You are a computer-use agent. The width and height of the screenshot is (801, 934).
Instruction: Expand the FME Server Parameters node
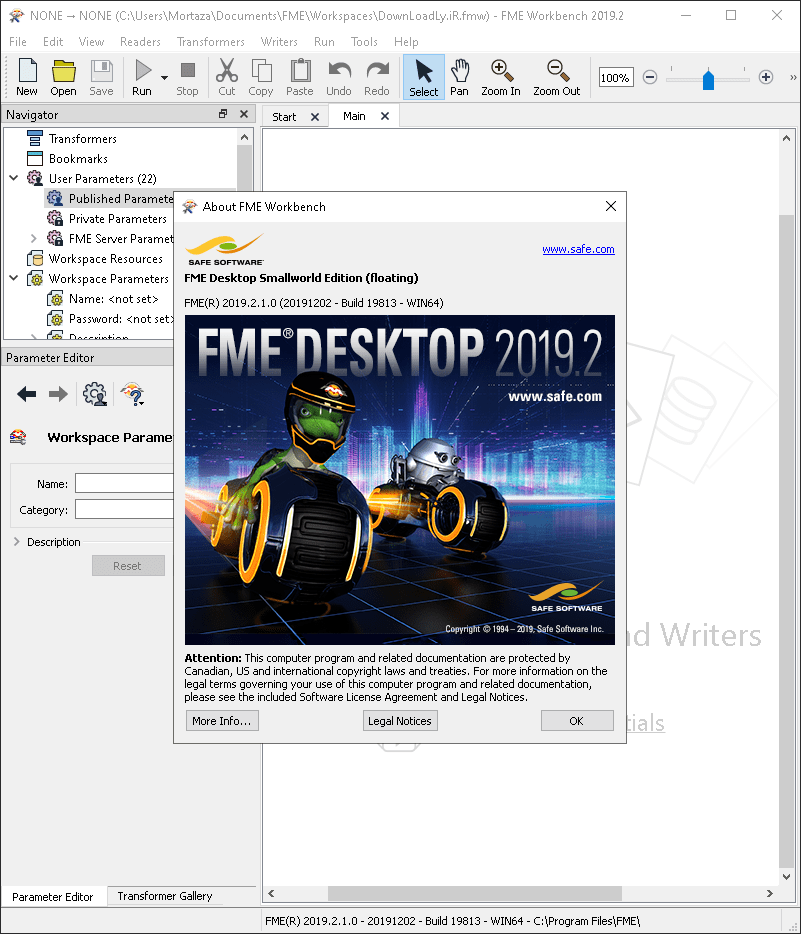pyautogui.click(x=31, y=238)
